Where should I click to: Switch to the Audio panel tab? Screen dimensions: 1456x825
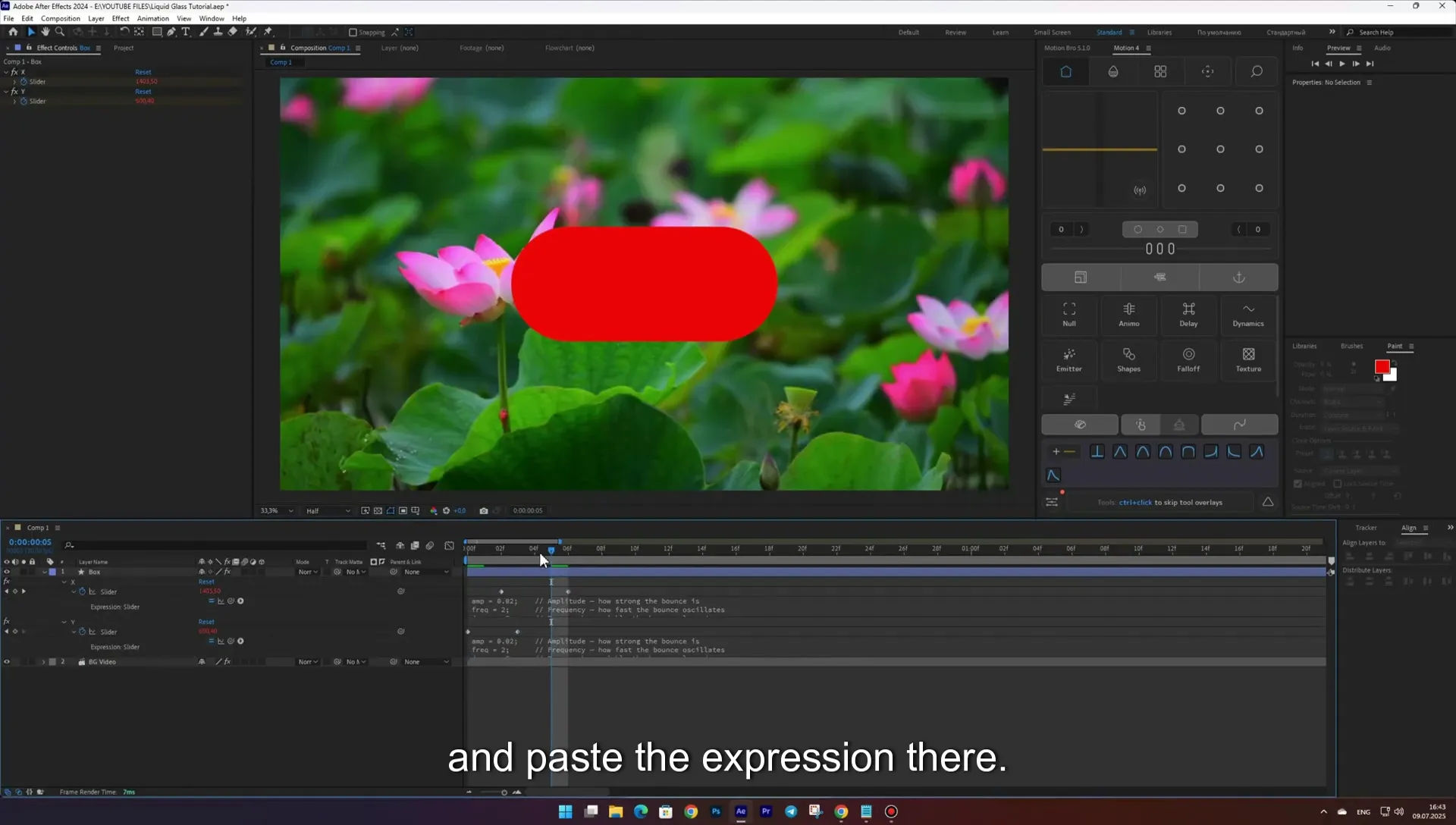1382,48
